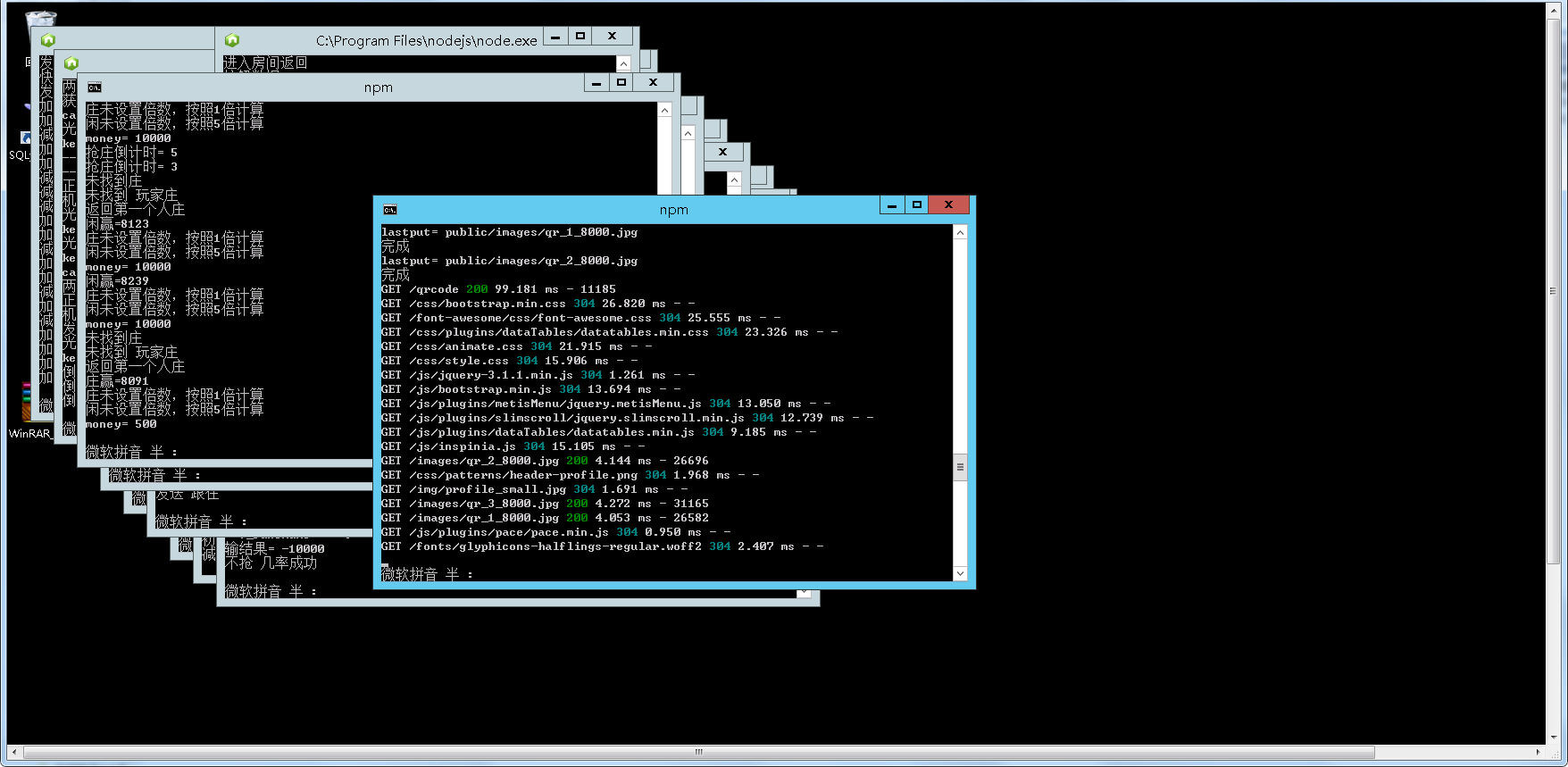
Task: Open the Recycle Bin desktop icon
Action: click(x=39, y=18)
